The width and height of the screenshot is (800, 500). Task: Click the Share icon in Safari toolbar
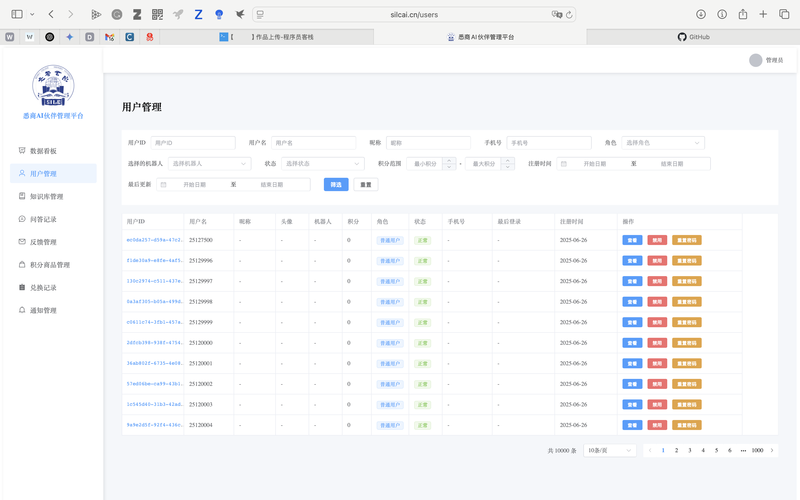pos(743,14)
